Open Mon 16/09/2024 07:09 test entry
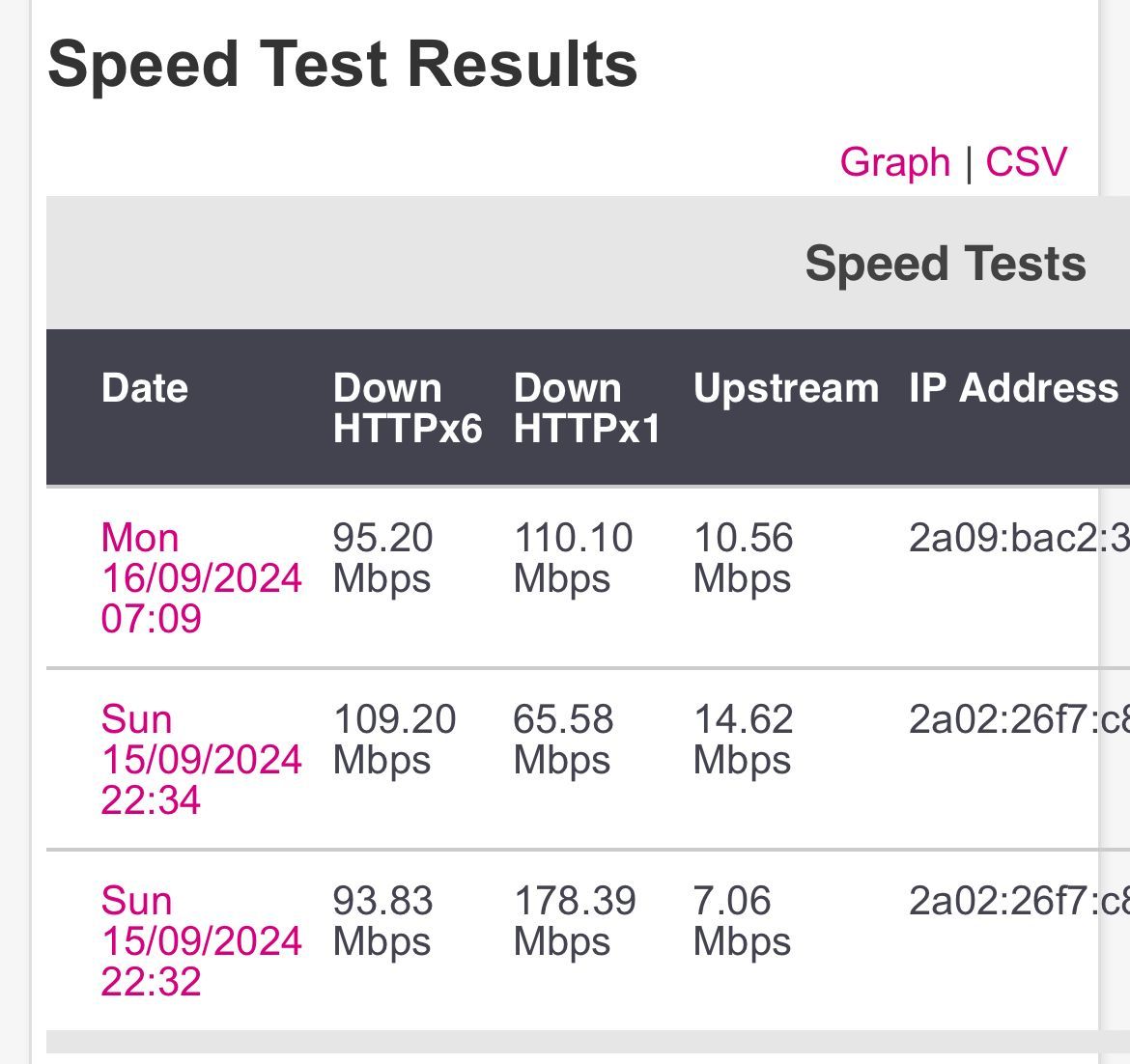 coord(201,577)
